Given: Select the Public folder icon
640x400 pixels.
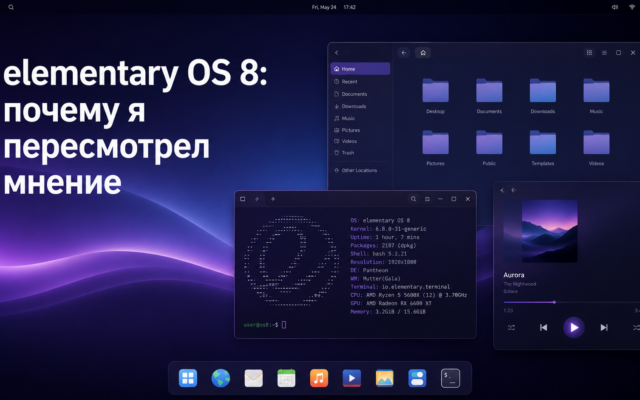Looking at the screenshot, I should click(x=489, y=142).
